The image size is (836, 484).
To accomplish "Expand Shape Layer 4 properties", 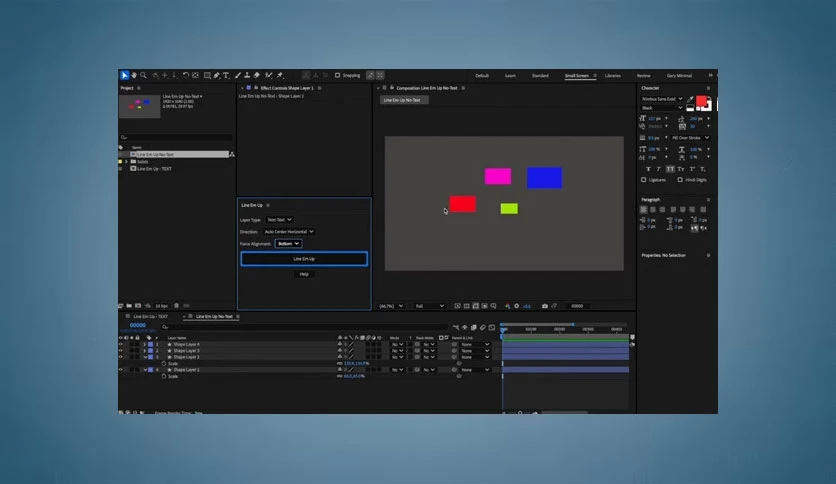I will pyautogui.click(x=145, y=344).
